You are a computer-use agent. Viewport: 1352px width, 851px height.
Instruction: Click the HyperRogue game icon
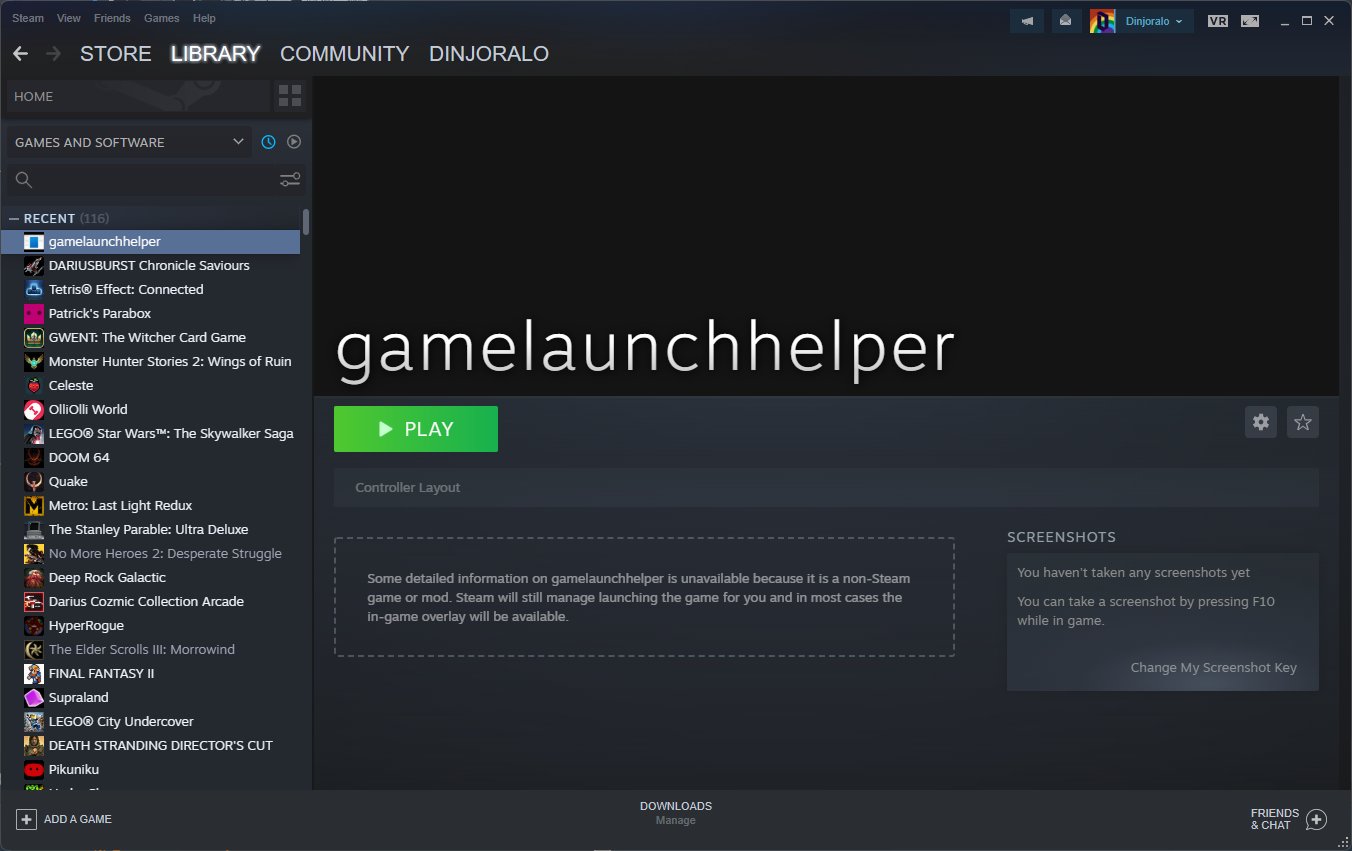[34, 626]
